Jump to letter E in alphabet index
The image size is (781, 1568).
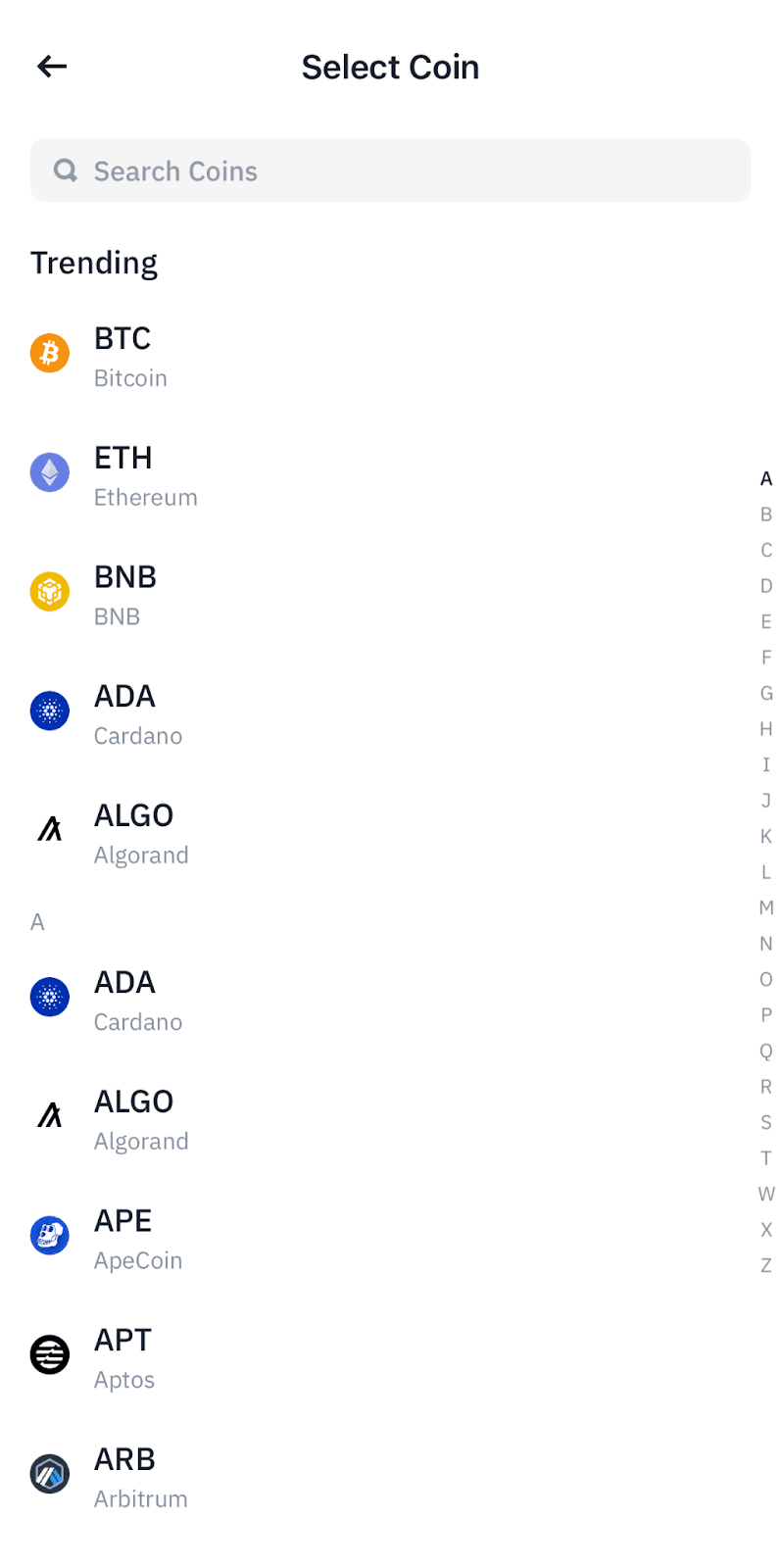tap(766, 621)
